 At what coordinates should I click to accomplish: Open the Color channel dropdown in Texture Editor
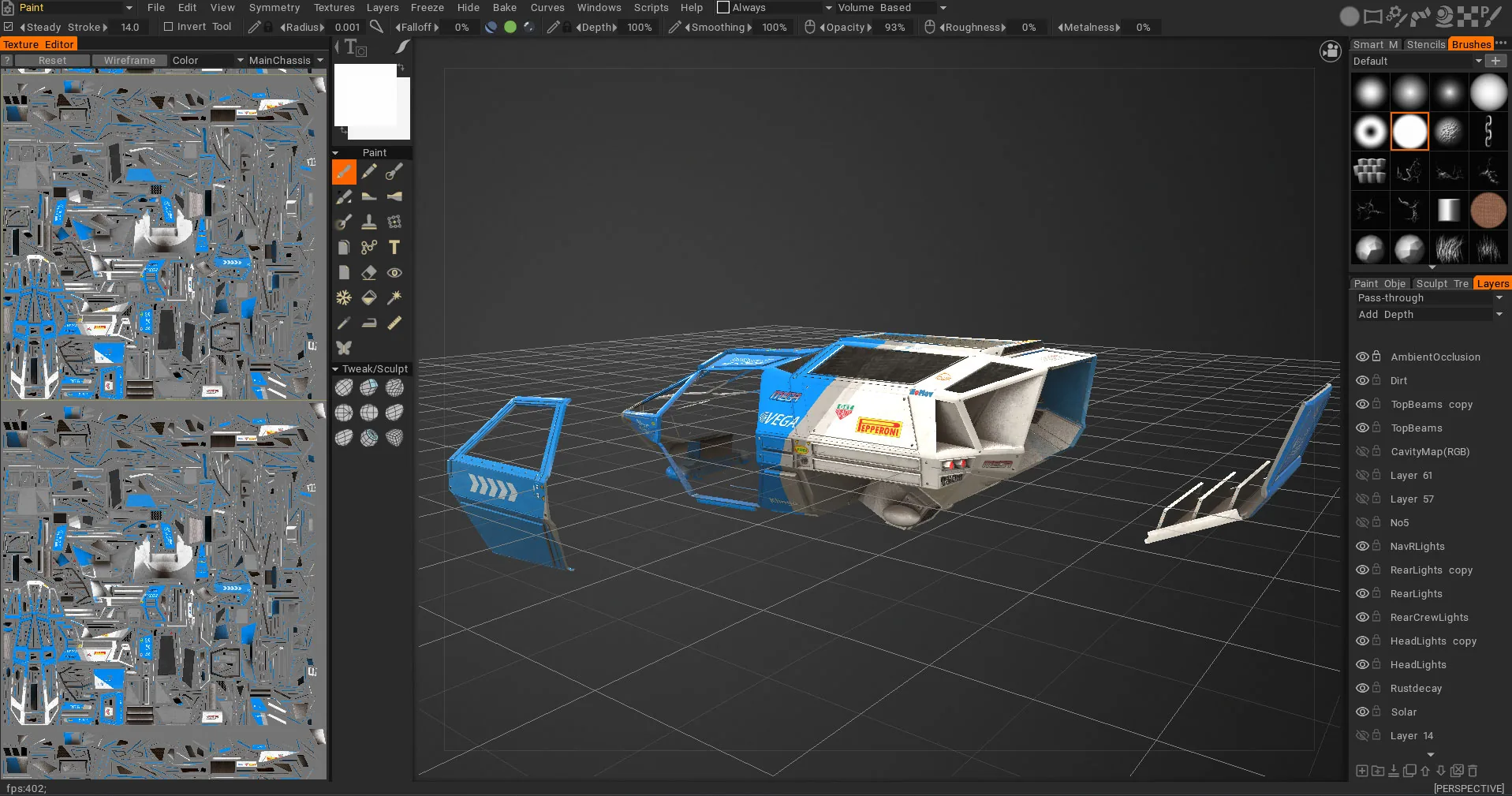pos(207,60)
